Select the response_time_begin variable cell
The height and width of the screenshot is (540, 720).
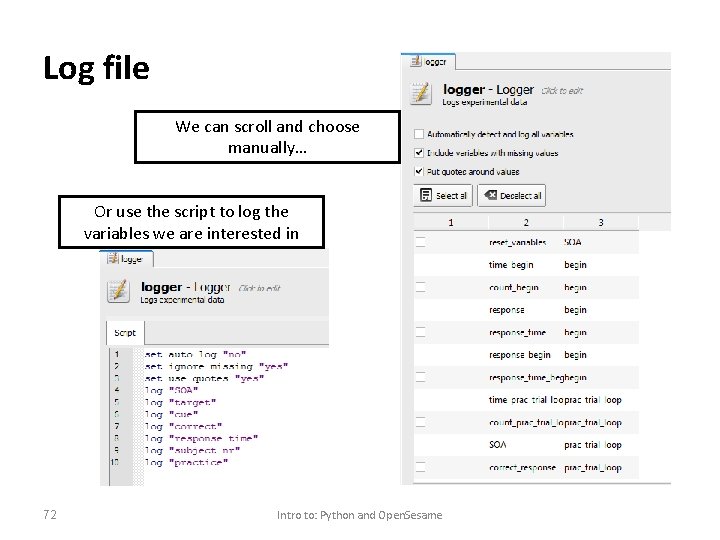(x=526, y=377)
